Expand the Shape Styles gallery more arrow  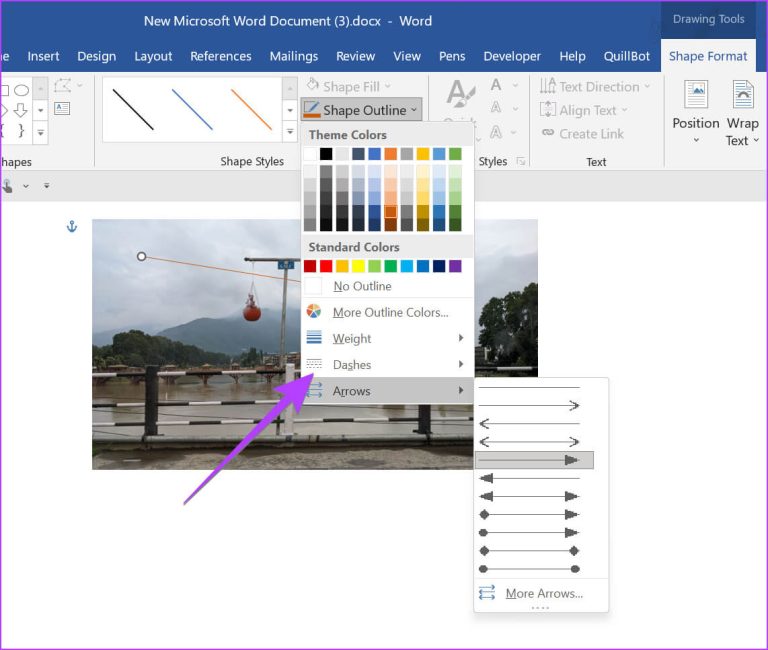point(290,131)
